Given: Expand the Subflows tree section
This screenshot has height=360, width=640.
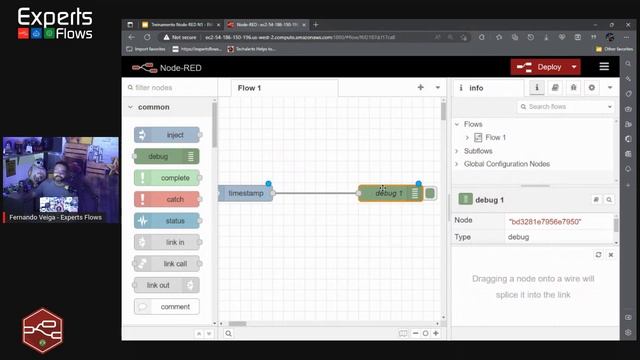Looking at the screenshot, I should pyautogui.click(x=457, y=151).
